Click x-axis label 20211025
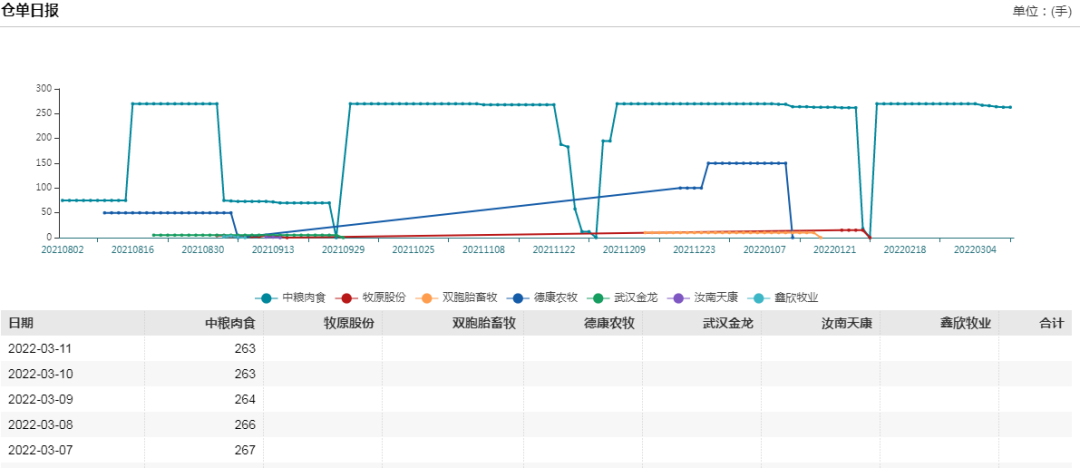The width and height of the screenshot is (1080, 468). tap(413, 250)
